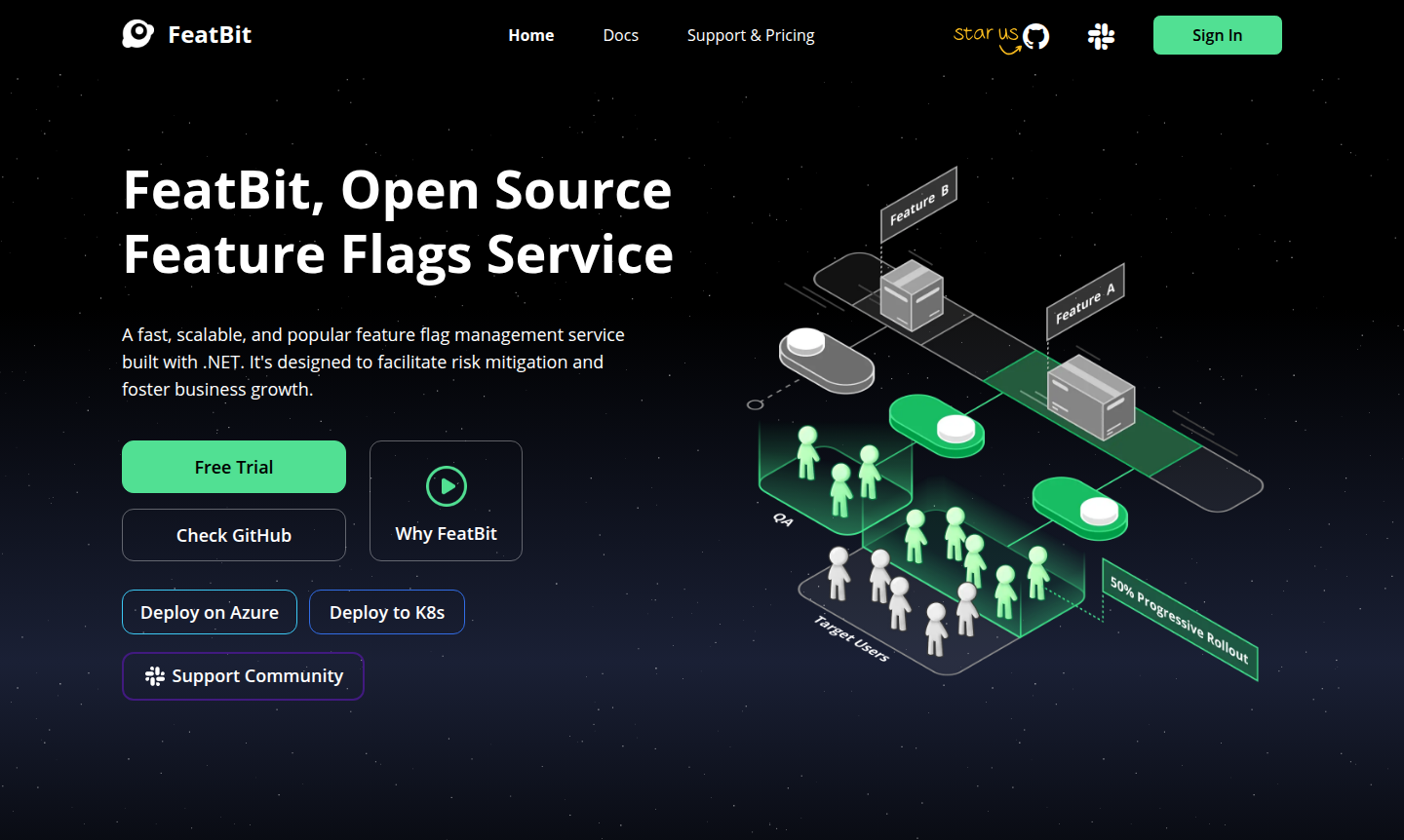Click the 50% Progressive Rollout label
Screen dimensions: 1404x840
point(1180,620)
